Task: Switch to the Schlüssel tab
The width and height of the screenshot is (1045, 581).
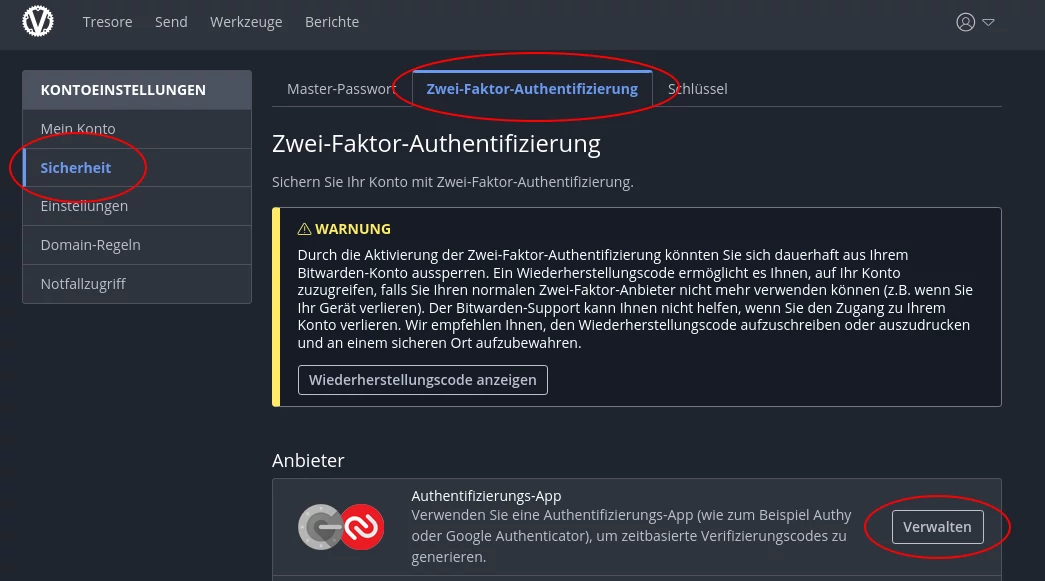Action: [x=697, y=89]
